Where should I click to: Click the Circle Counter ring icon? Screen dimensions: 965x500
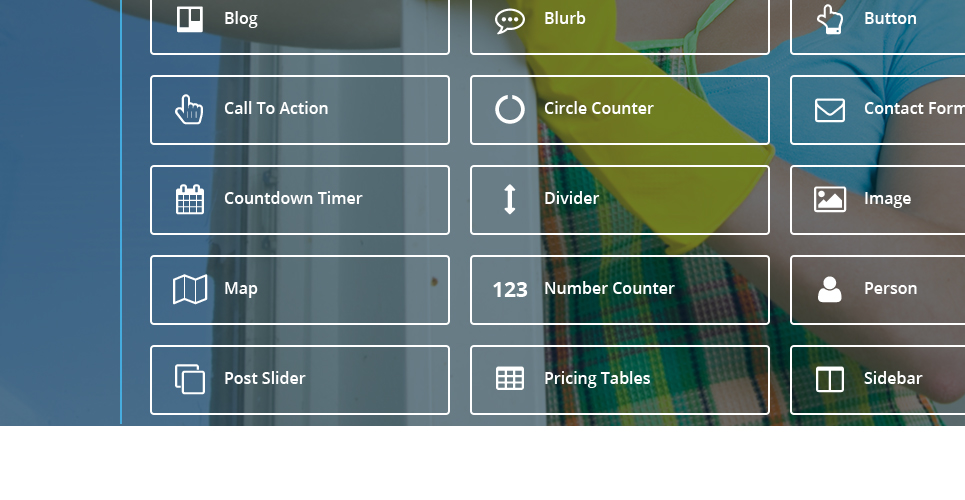pyautogui.click(x=510, y=110)
